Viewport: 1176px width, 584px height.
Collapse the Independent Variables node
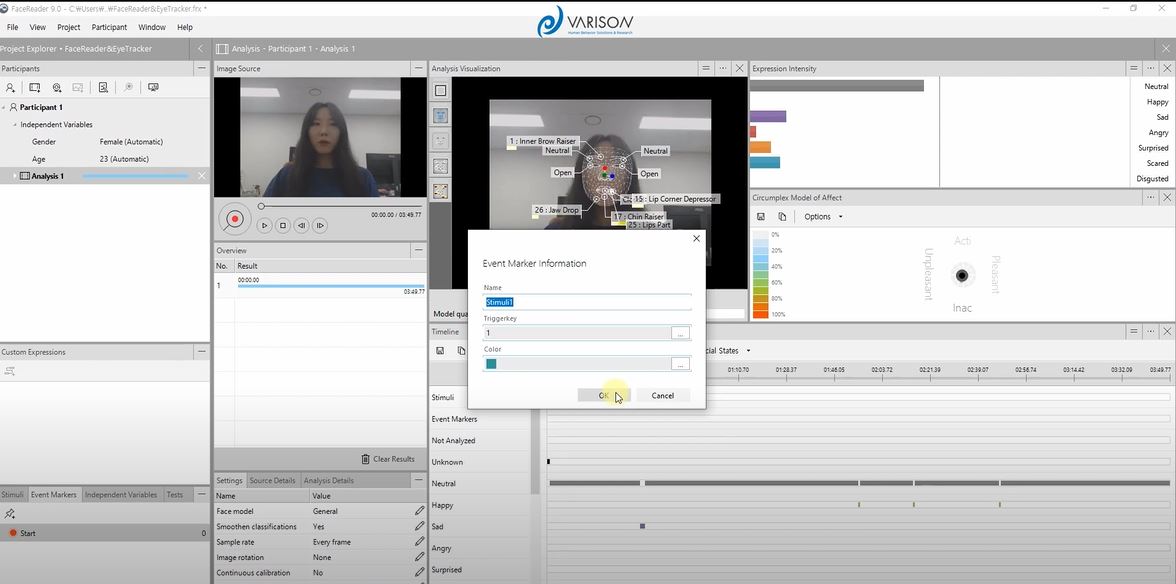pyautogui.click(x=15, y=124)
